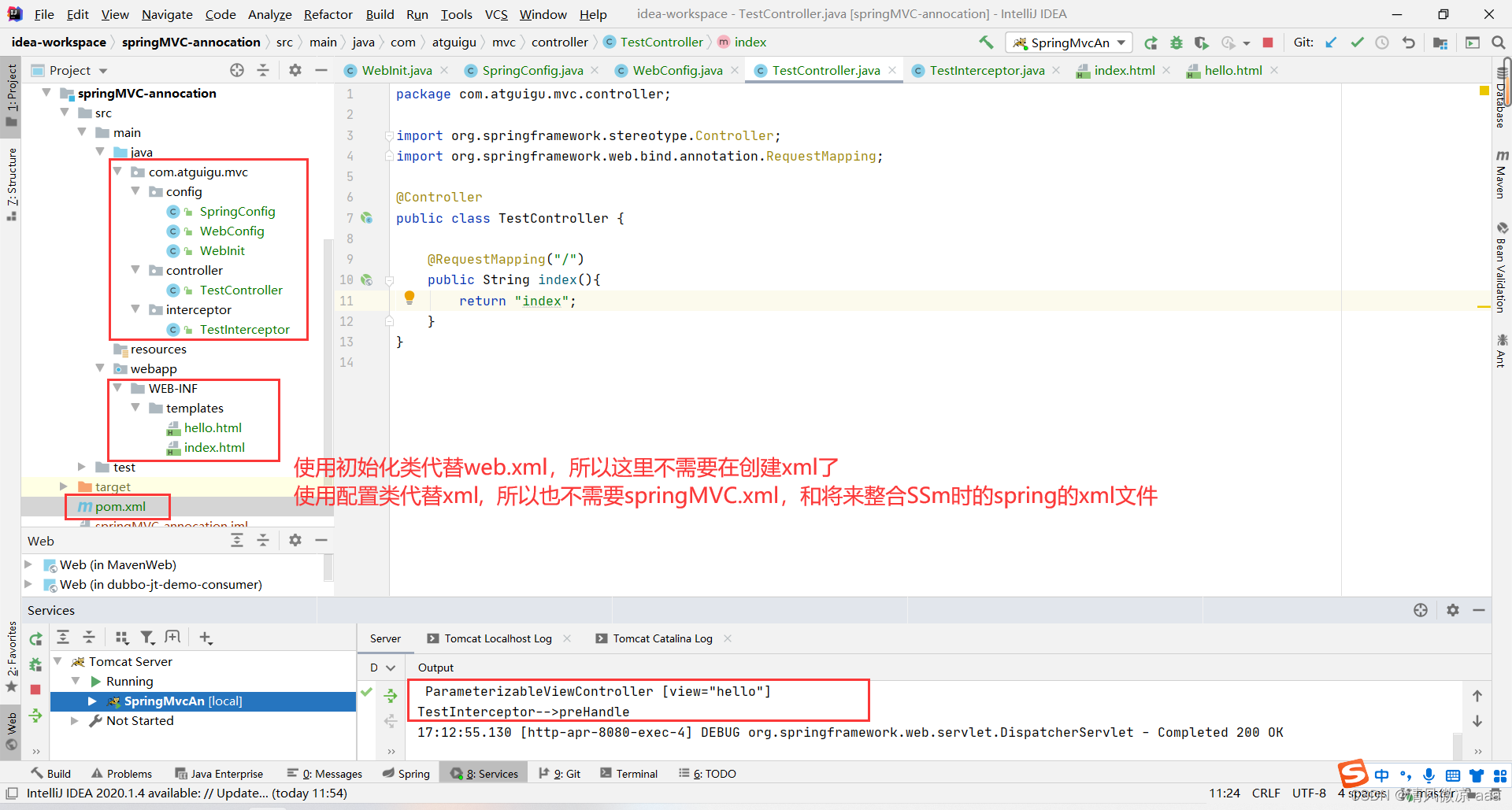Click Add service plus icon
The image size is (1512, 810).
[206, 638]
